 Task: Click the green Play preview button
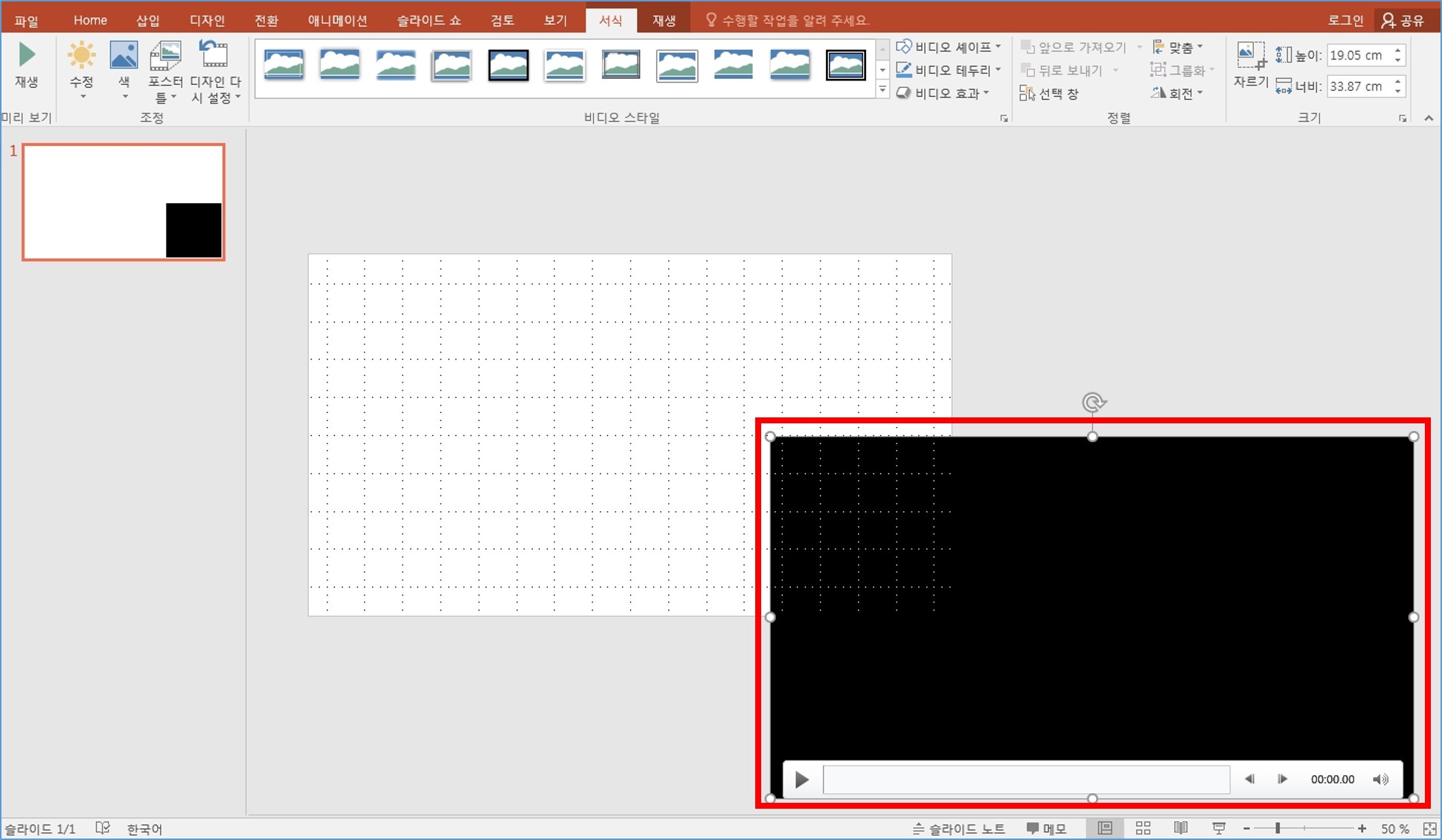(27, 56)
